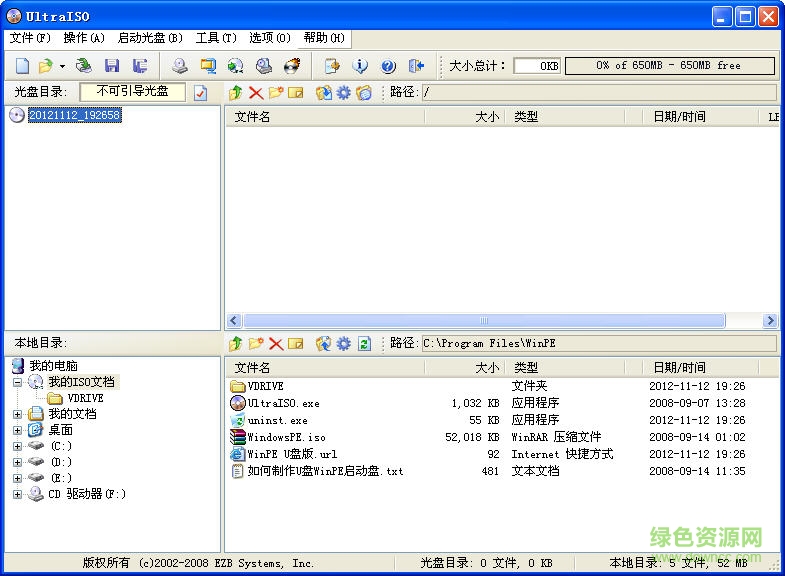Expand the 桌面 tree node
Image resolution: width=785 pixels, height=576 pixels.
17,430
